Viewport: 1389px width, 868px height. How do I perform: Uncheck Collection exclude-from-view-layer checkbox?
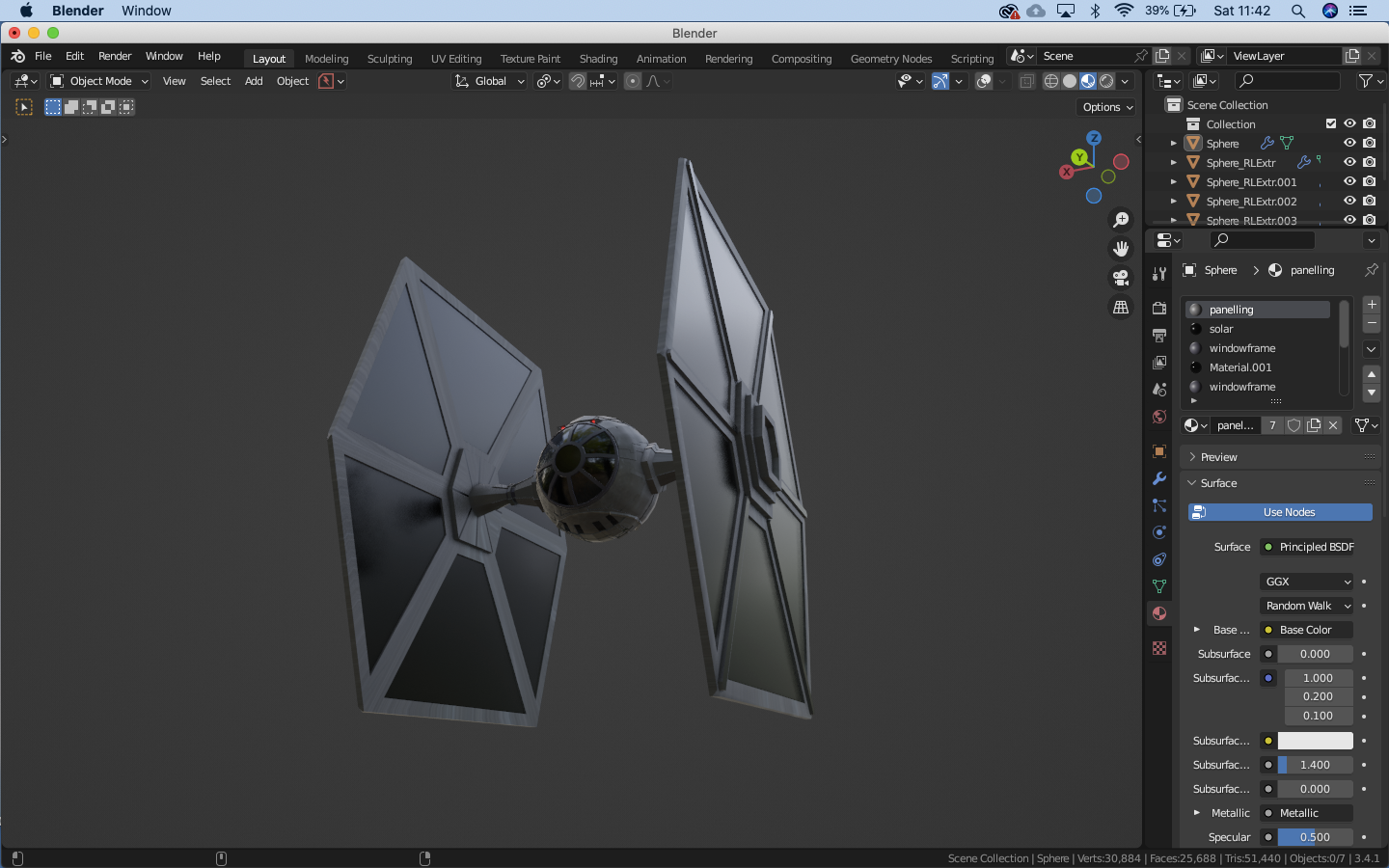(1331, 123)
